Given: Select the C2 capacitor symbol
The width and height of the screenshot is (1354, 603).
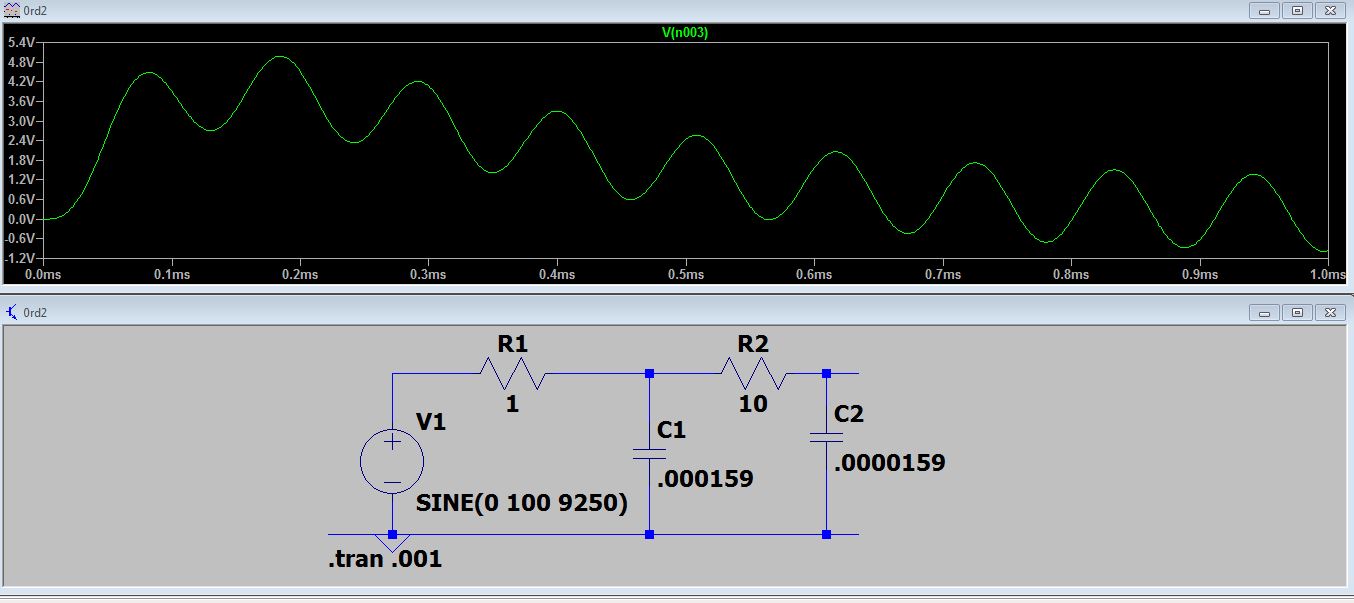Looking at the screenshot, I should coord(826,437).
